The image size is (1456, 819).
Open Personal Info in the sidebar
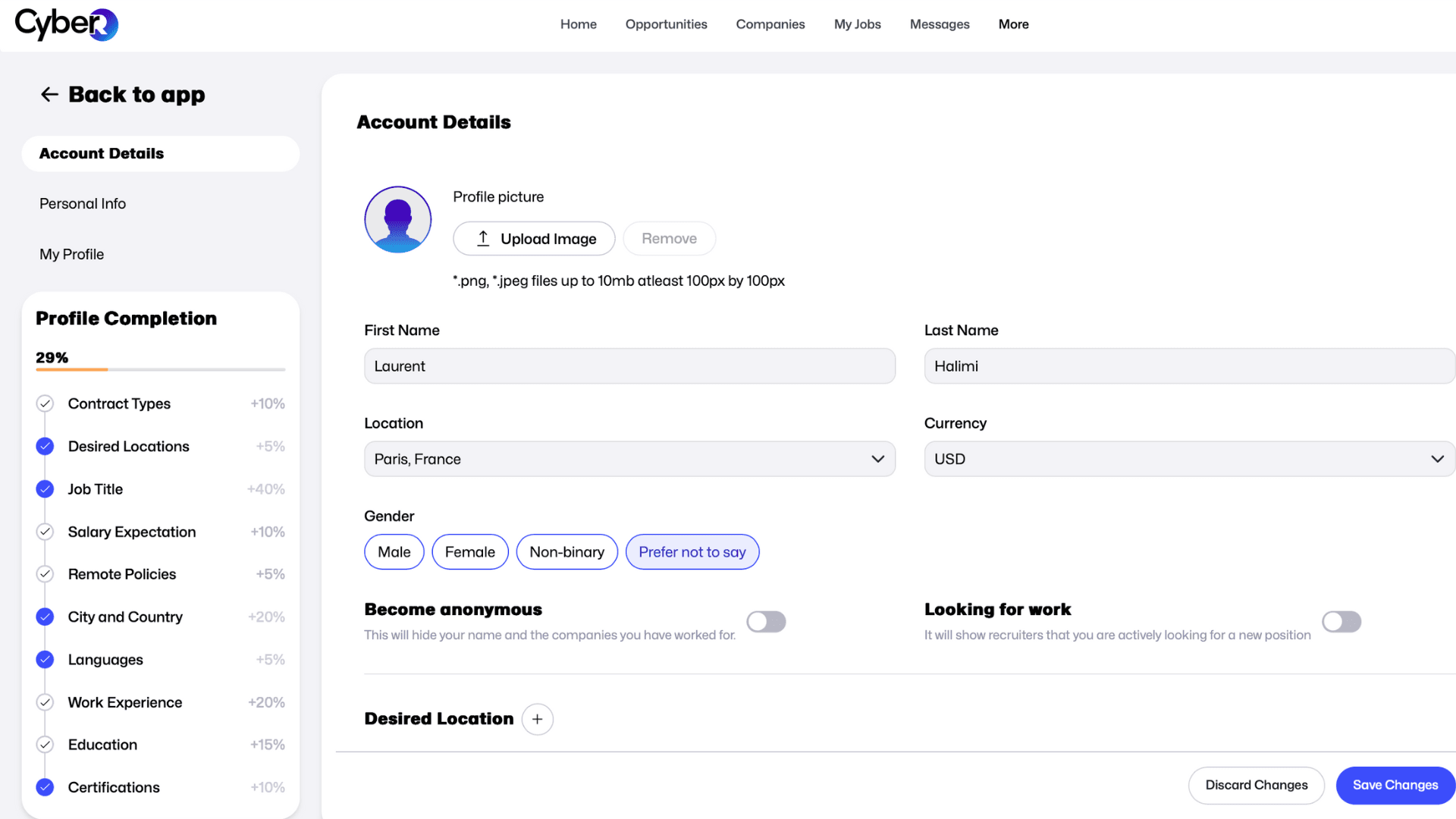click(x=83, y=203)
